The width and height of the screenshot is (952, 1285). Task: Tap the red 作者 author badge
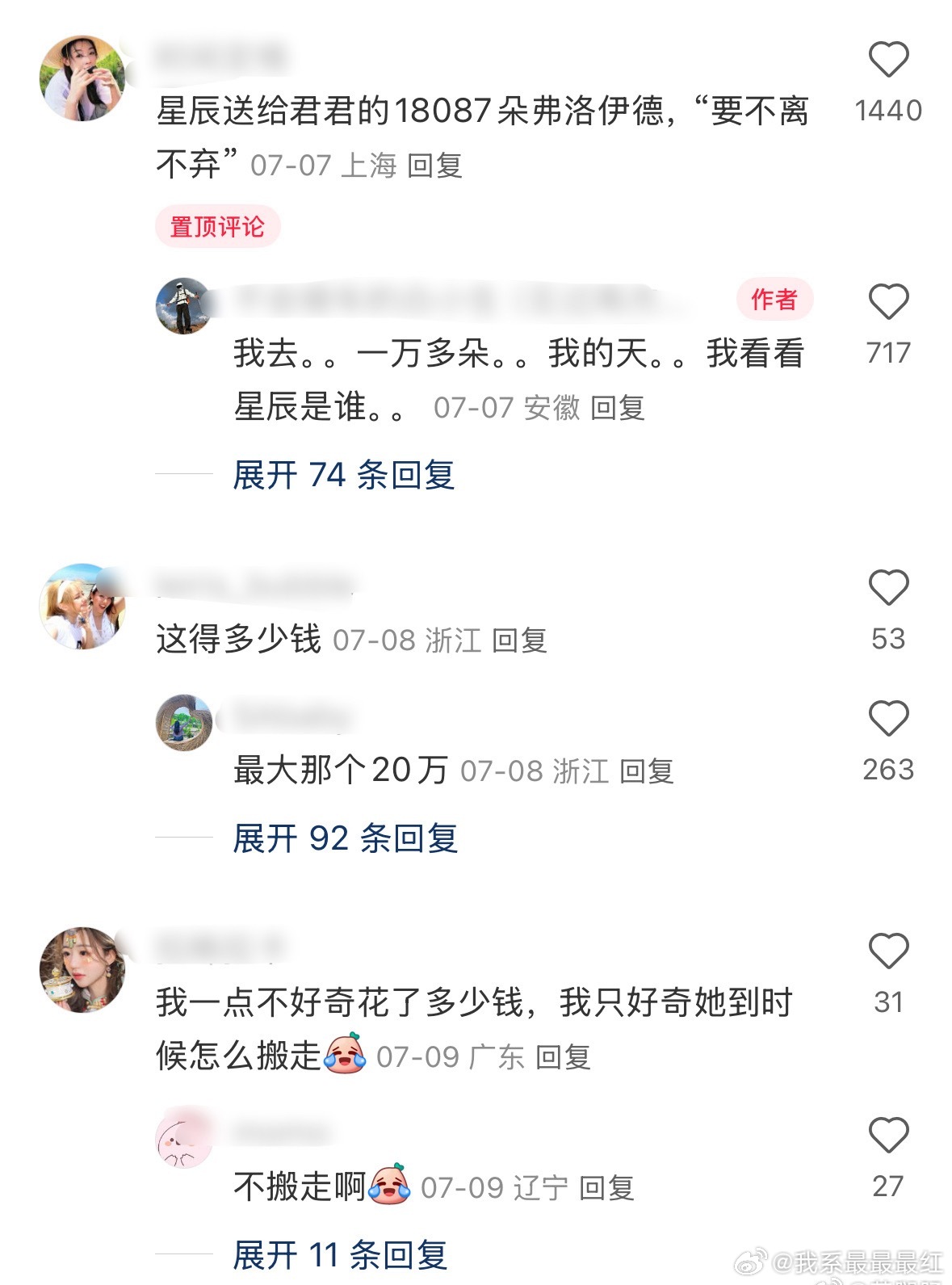(x=774, y=300)
